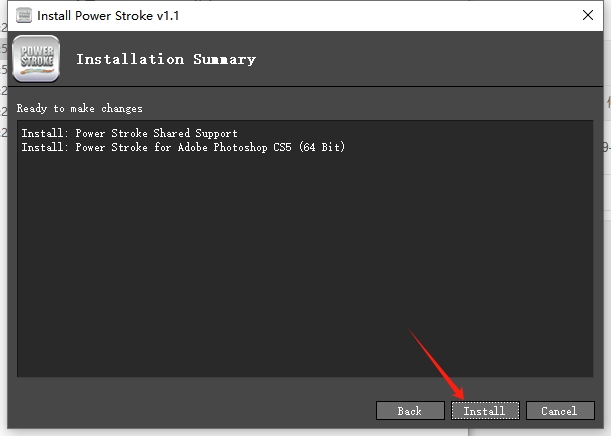Select 'Power Stroke for Adobe Photoshop CS5' line

(x=183, y=147)
